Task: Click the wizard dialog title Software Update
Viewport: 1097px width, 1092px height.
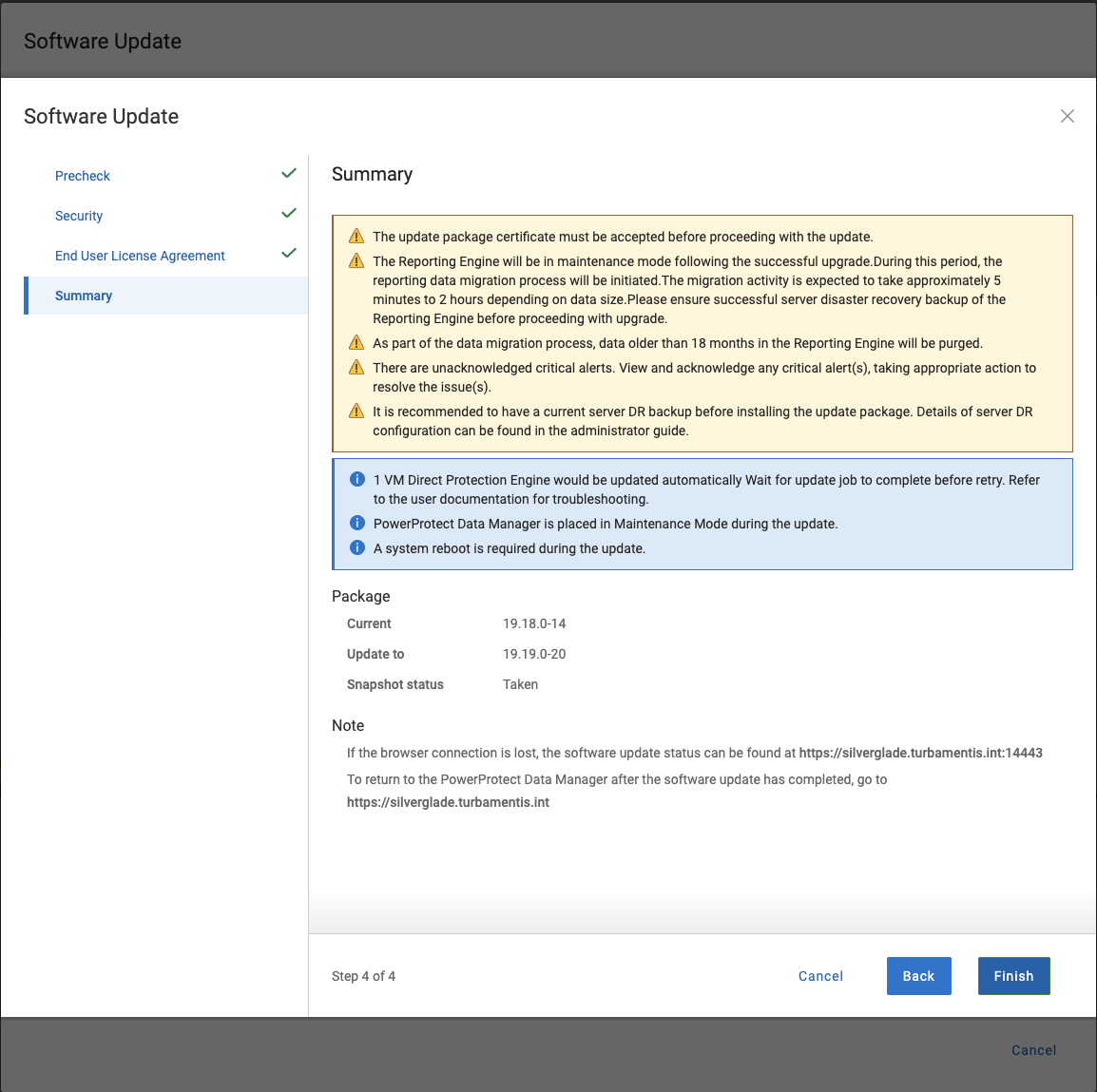Action: click(102, 116)
